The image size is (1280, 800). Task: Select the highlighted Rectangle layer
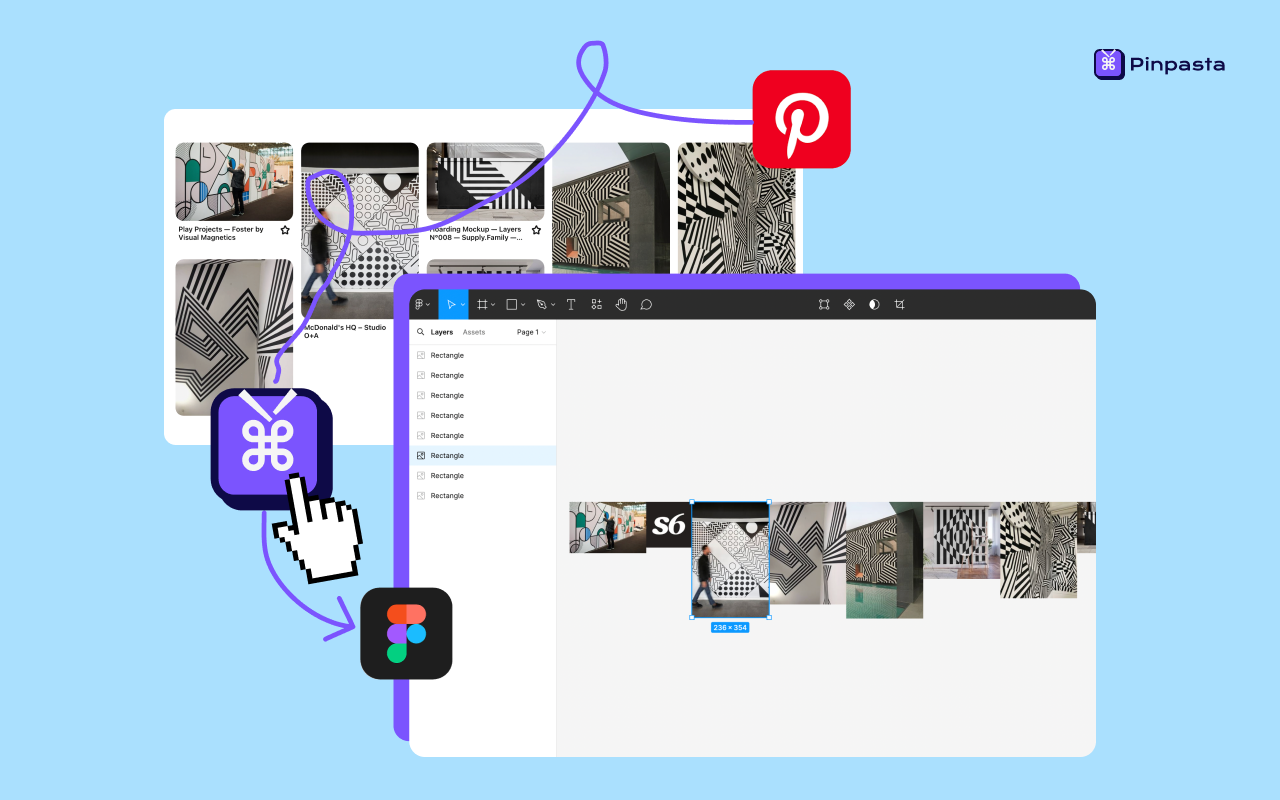point(449,455)
